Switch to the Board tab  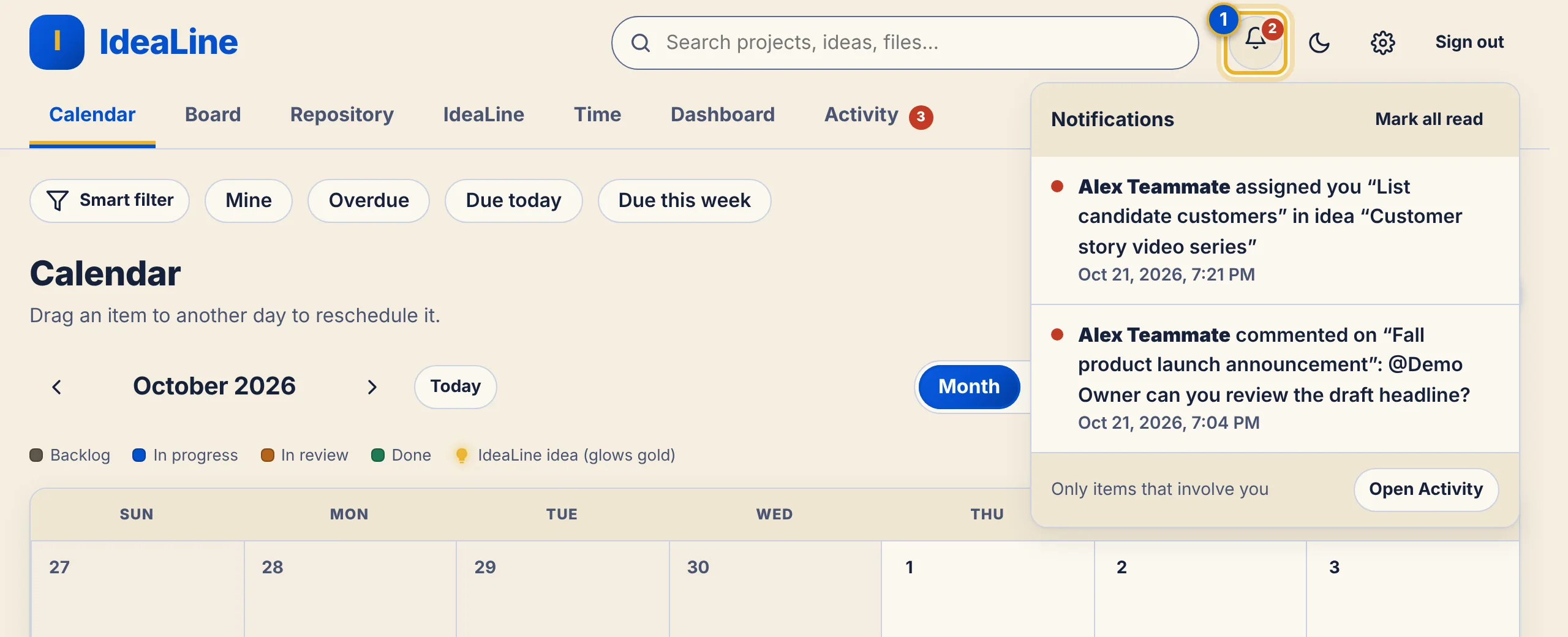[x=213, y=115]
